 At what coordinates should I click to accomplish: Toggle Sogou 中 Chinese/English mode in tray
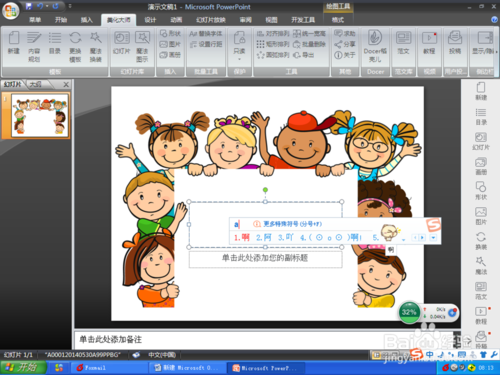point(430,354)
